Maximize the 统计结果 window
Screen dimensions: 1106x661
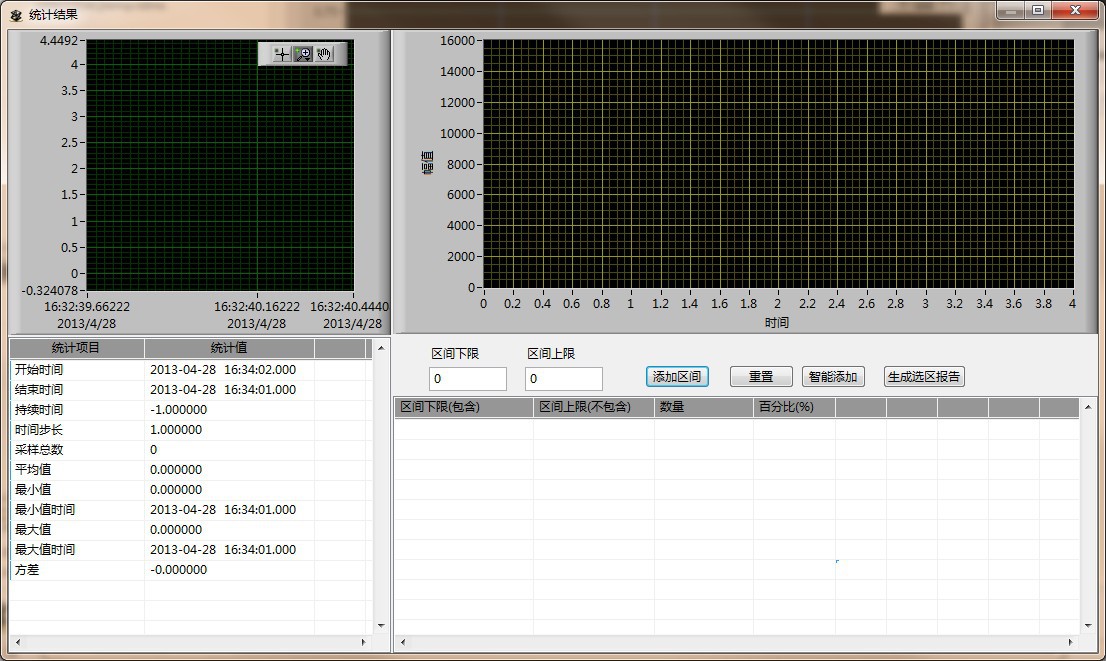1038,11
